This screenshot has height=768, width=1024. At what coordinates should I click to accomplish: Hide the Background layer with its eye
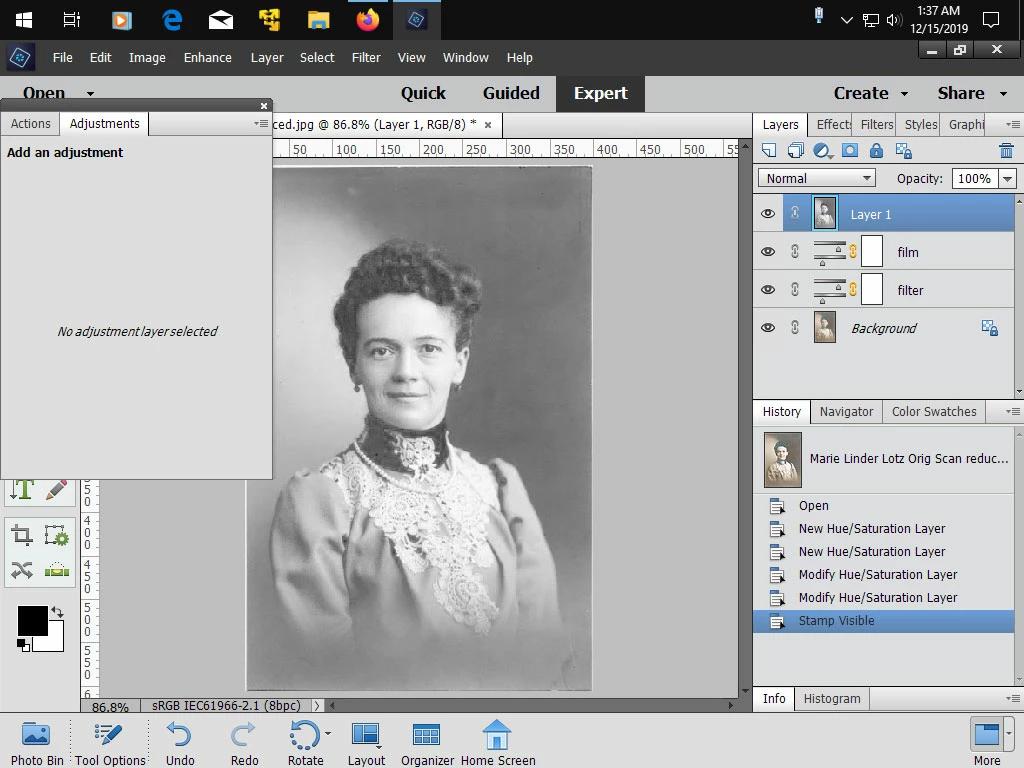[768, 327]
